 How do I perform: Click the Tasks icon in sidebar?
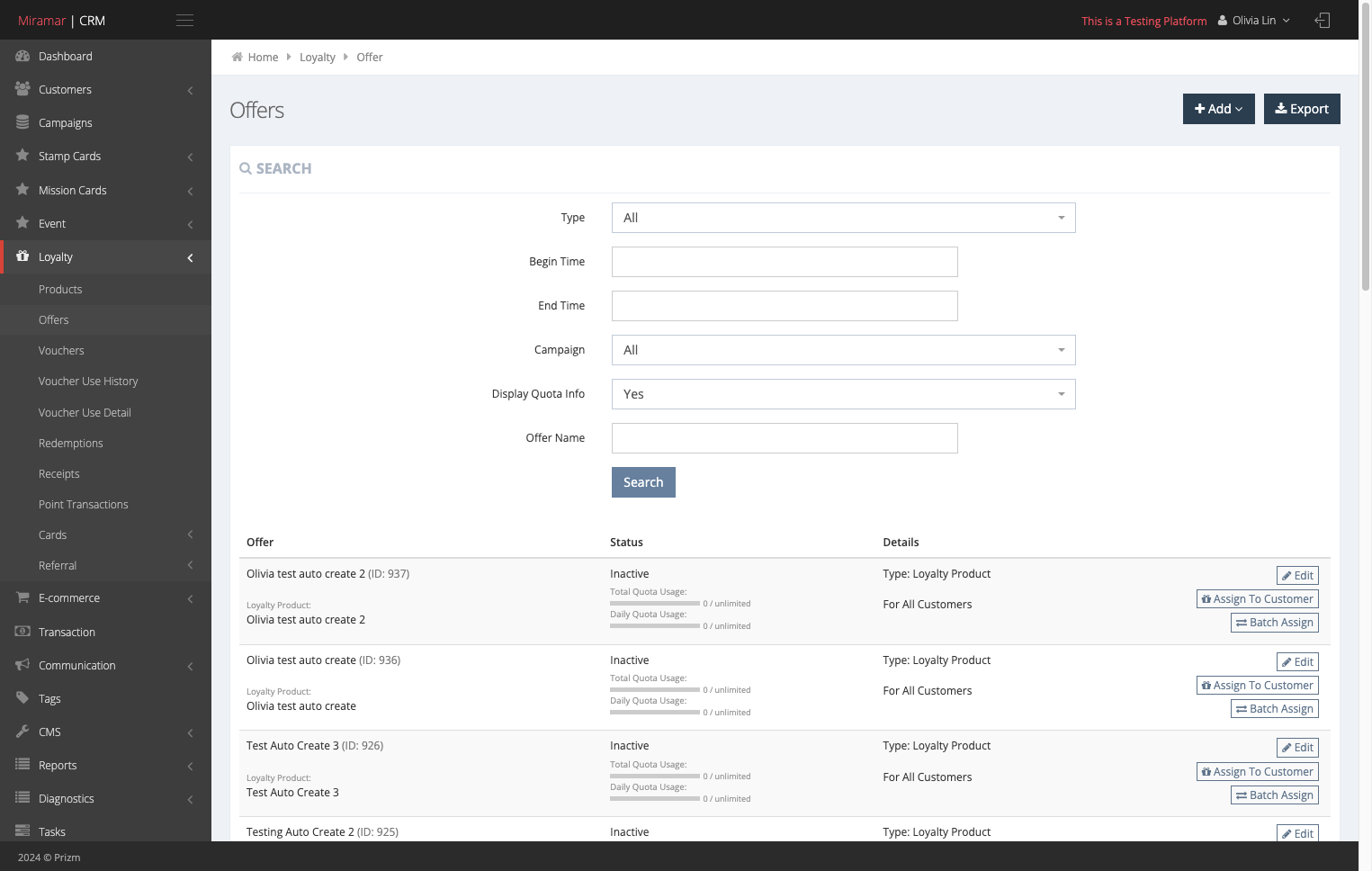22,831
